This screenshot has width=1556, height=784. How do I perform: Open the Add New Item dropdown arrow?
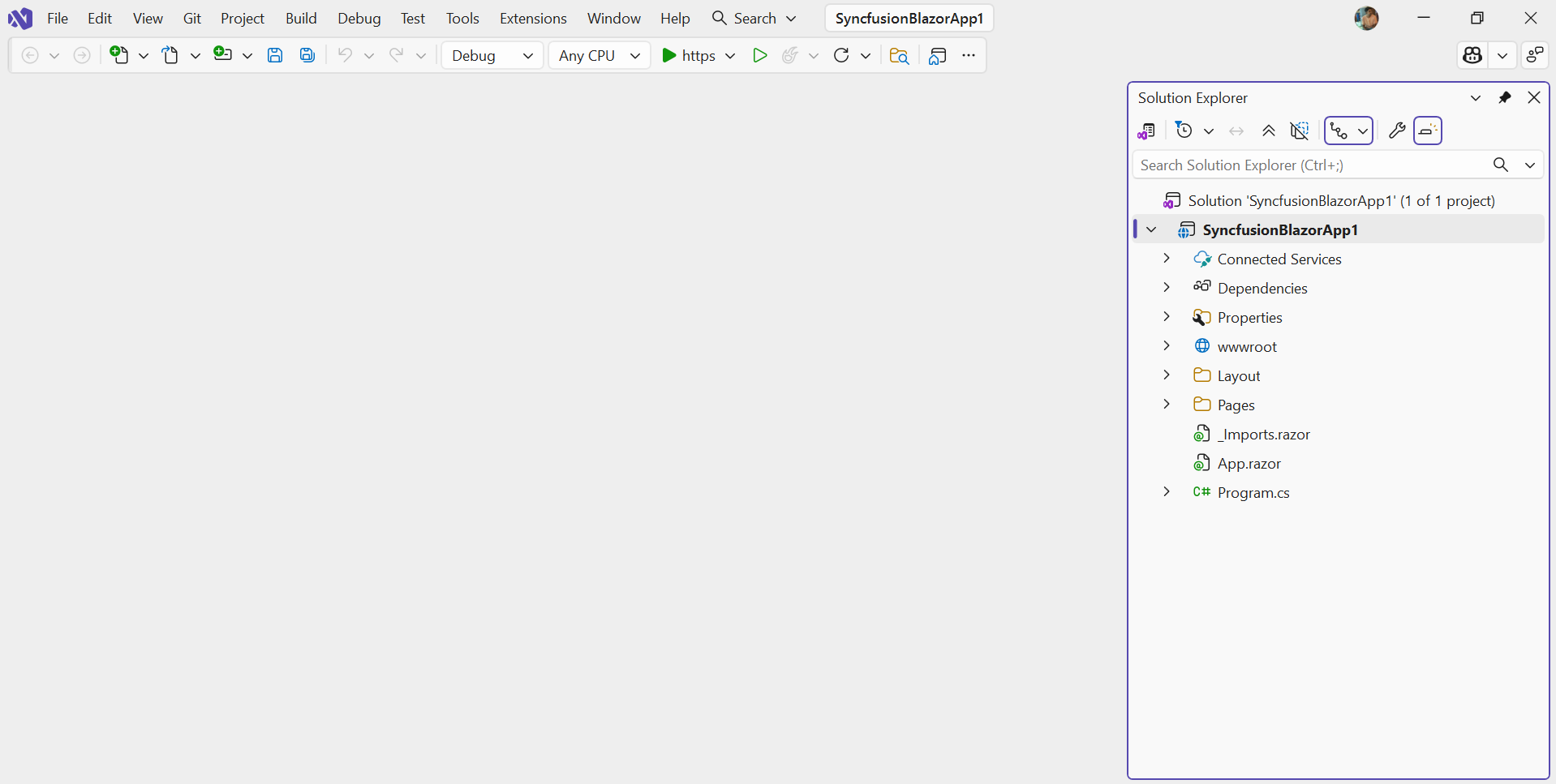click(247, 55)
